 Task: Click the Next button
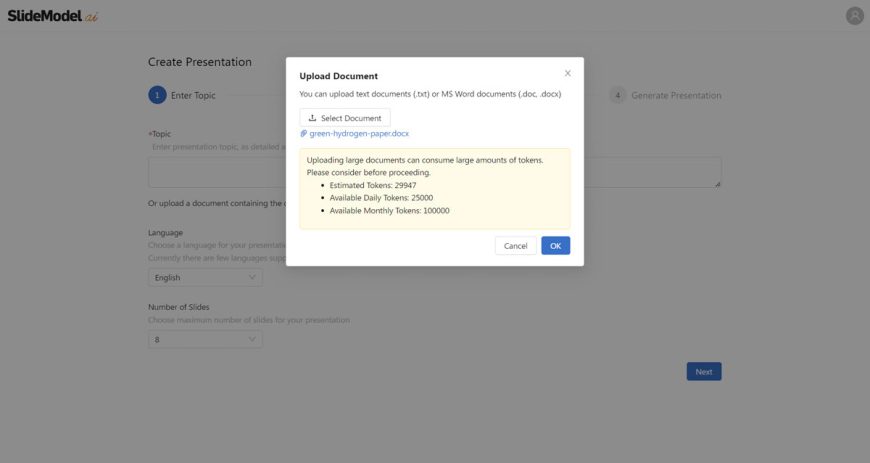tap(703, 372)
